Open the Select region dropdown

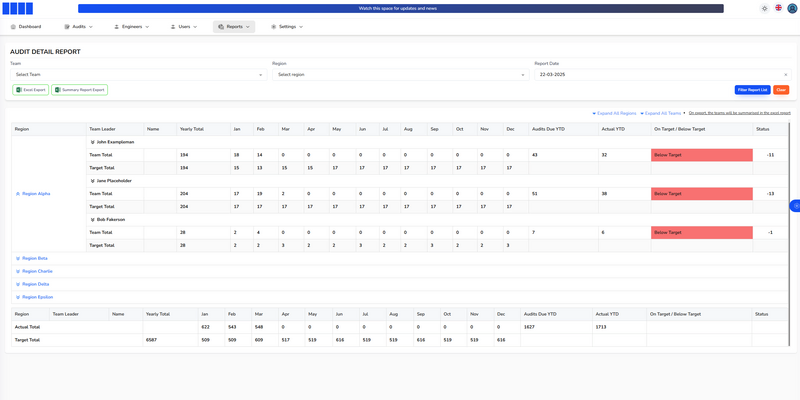click(401, 74)
